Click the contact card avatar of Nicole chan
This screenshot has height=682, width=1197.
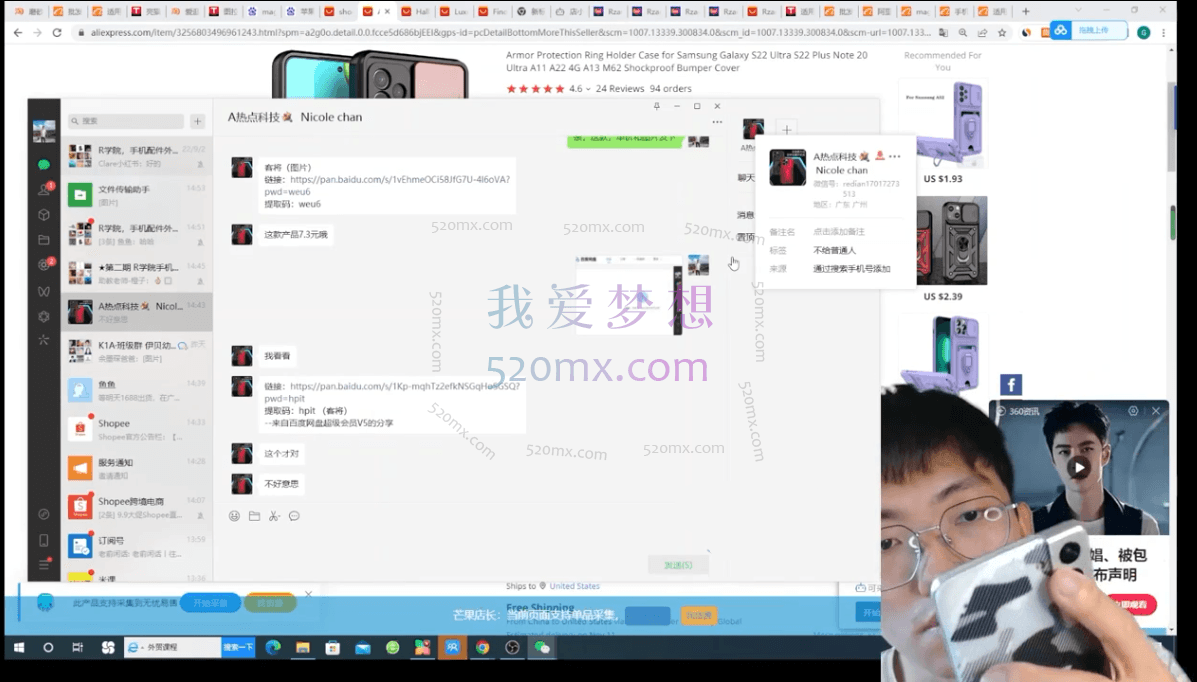787,168
